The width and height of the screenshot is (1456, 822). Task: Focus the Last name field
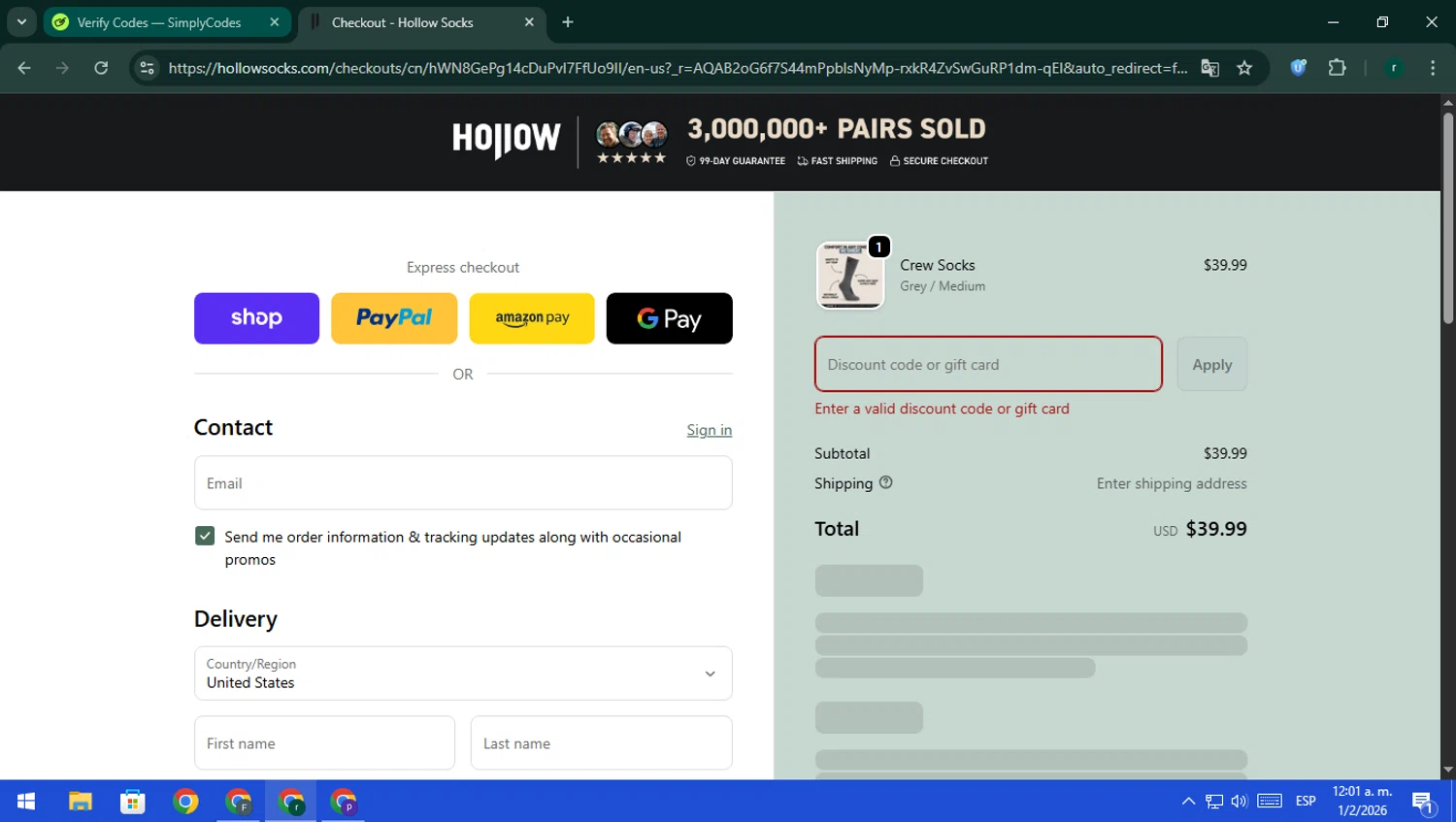tap(602, 743)
